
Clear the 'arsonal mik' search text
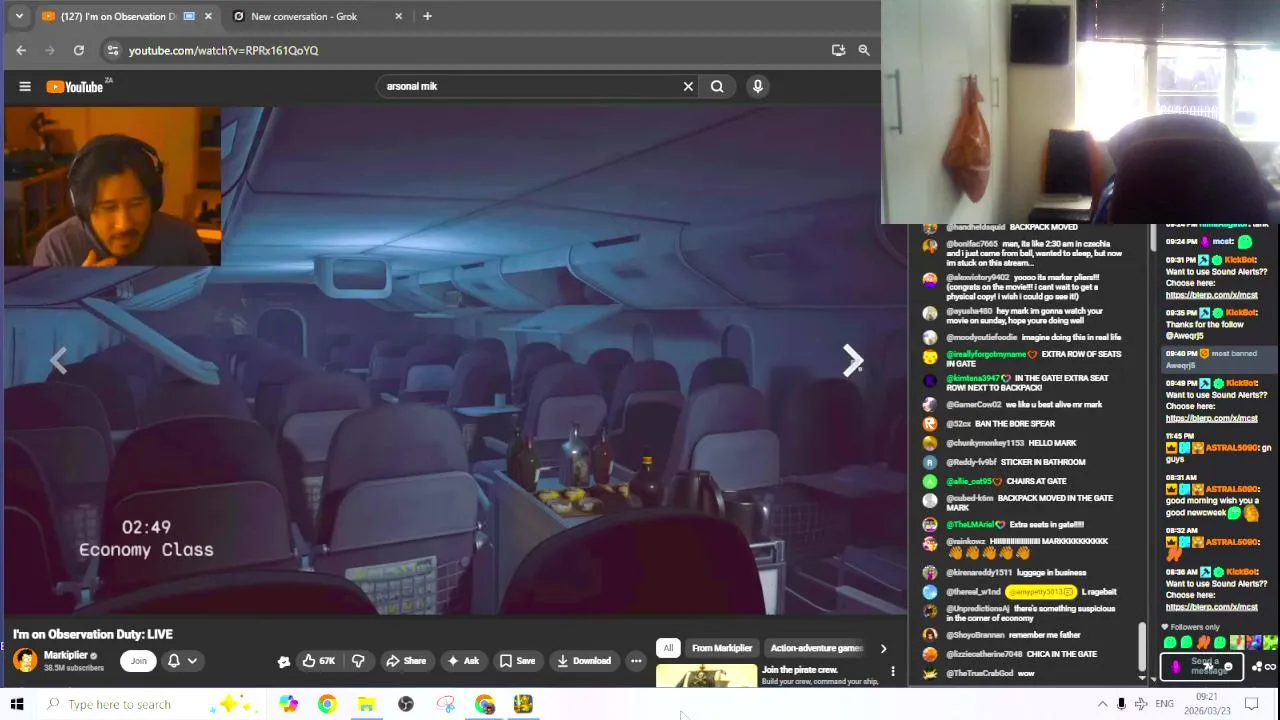pos(688,86)
